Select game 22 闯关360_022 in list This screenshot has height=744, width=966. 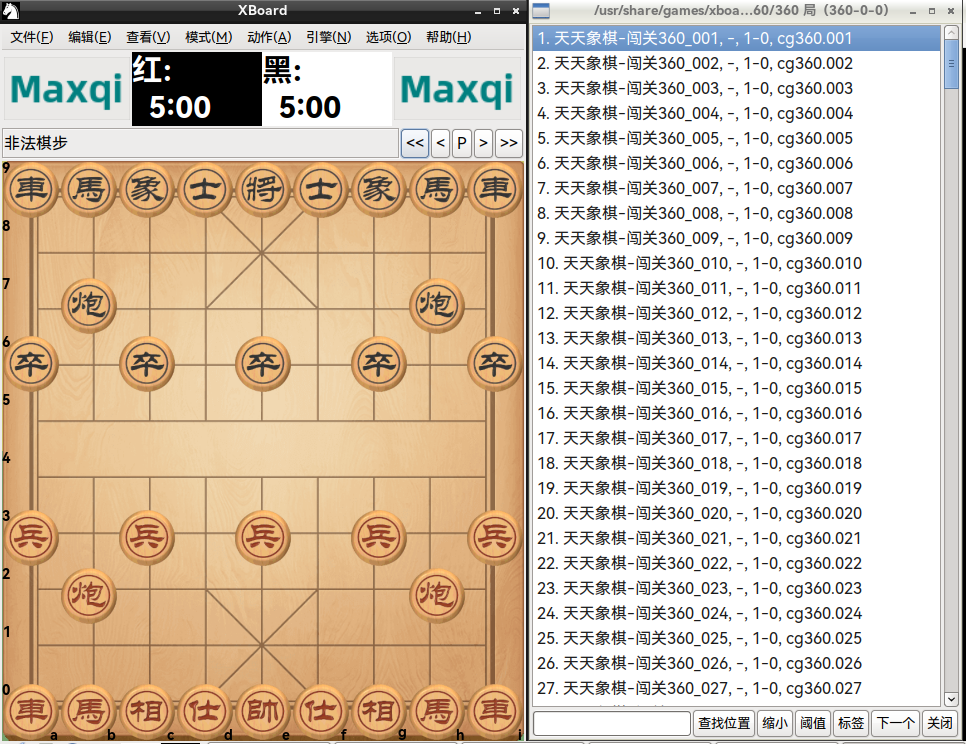click(737, 563)
